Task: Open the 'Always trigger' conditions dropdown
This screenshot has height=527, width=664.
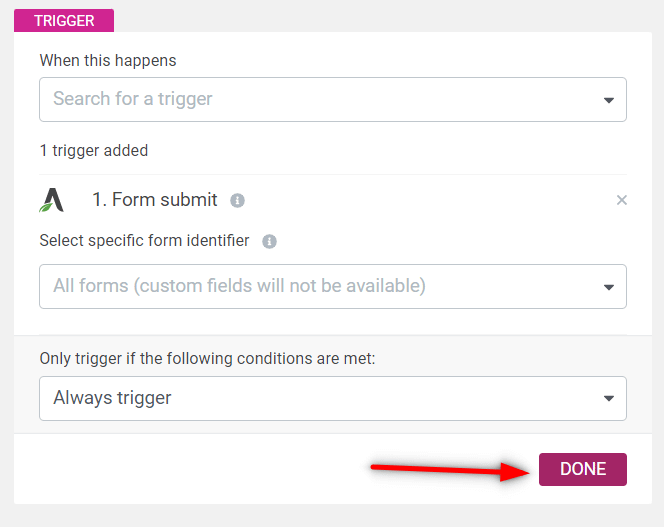Action: (x=320, y=398)
